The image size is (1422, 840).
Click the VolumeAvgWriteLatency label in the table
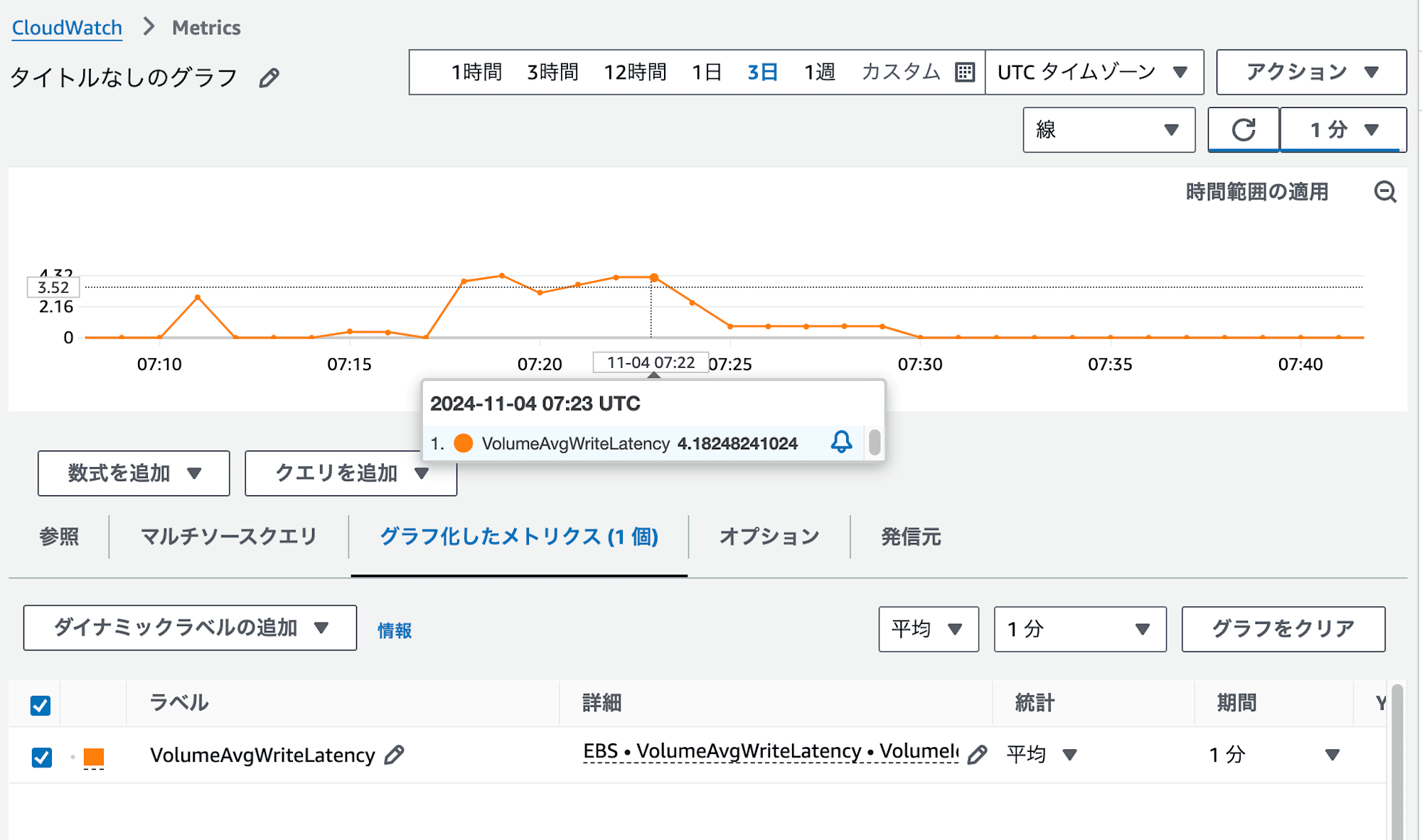tap(262, 755)
